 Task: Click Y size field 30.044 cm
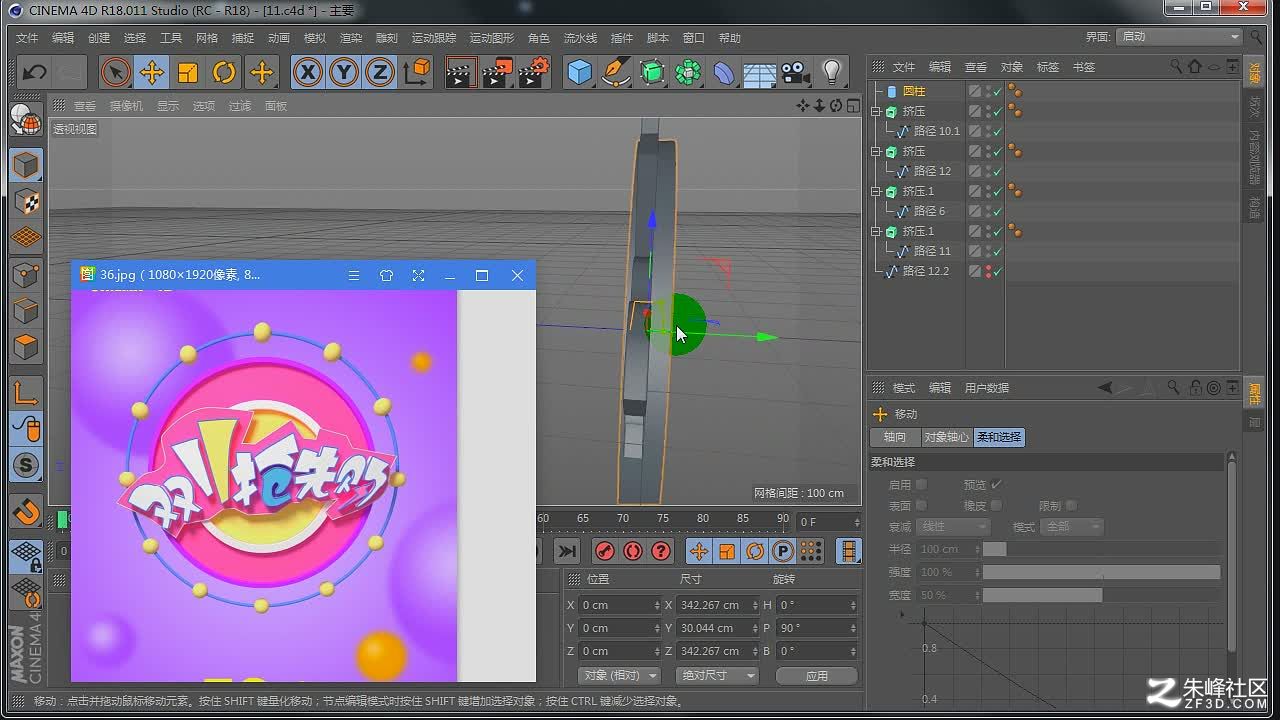[x=718, y=628]
